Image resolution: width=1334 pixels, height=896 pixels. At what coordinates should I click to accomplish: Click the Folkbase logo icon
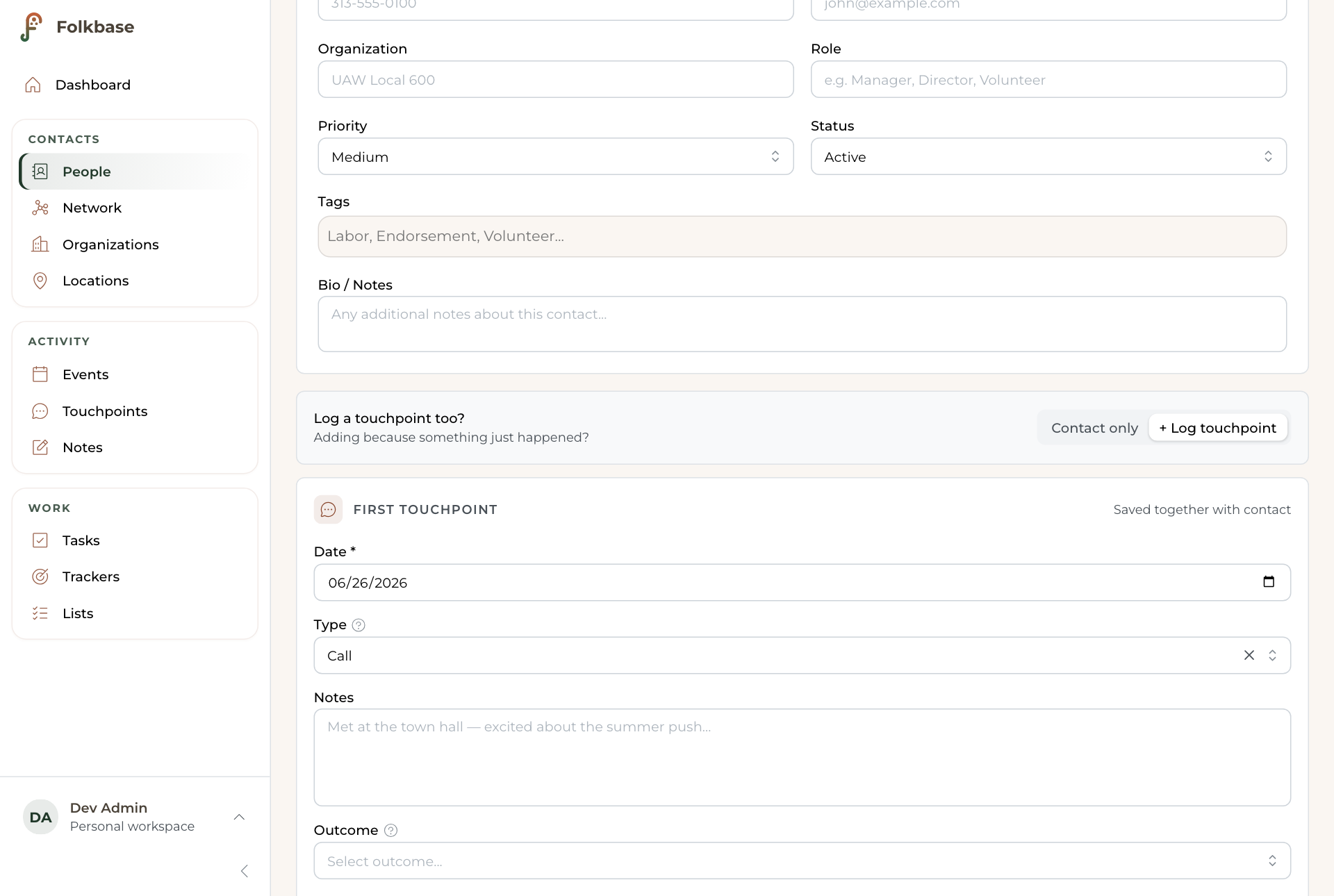(x=31, y=27)
